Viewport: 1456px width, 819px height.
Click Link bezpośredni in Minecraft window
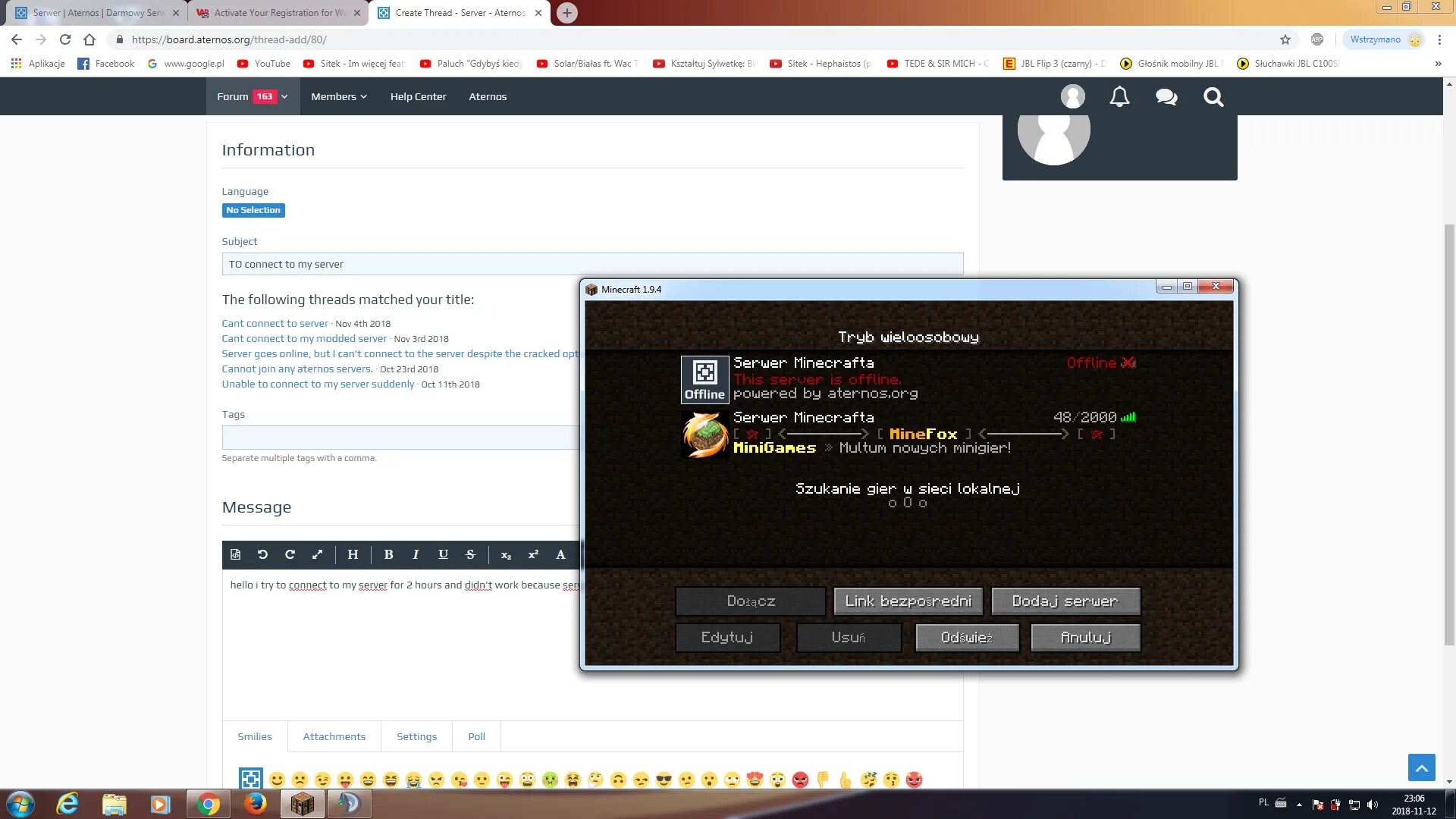[908, 601]
